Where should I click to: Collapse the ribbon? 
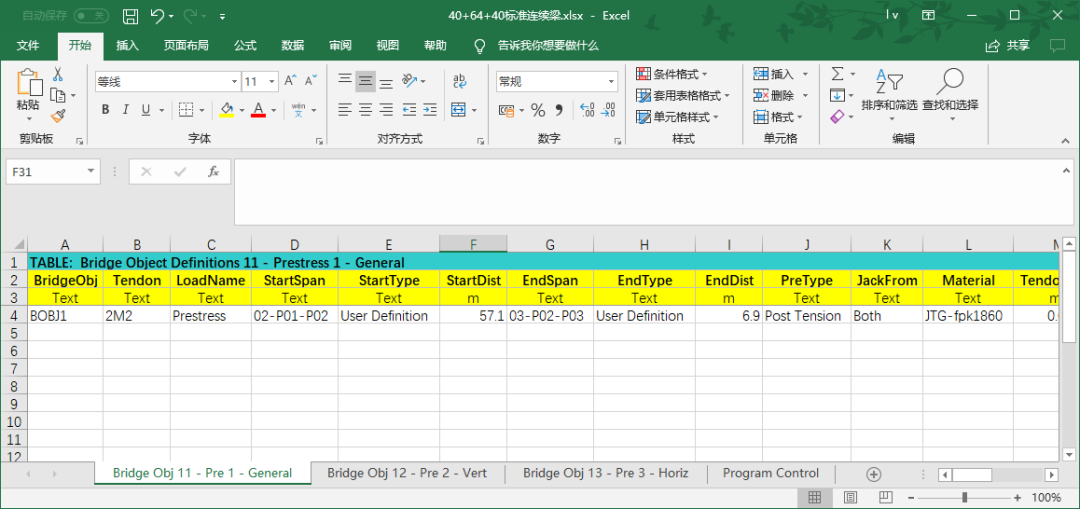pos(1066,139)
